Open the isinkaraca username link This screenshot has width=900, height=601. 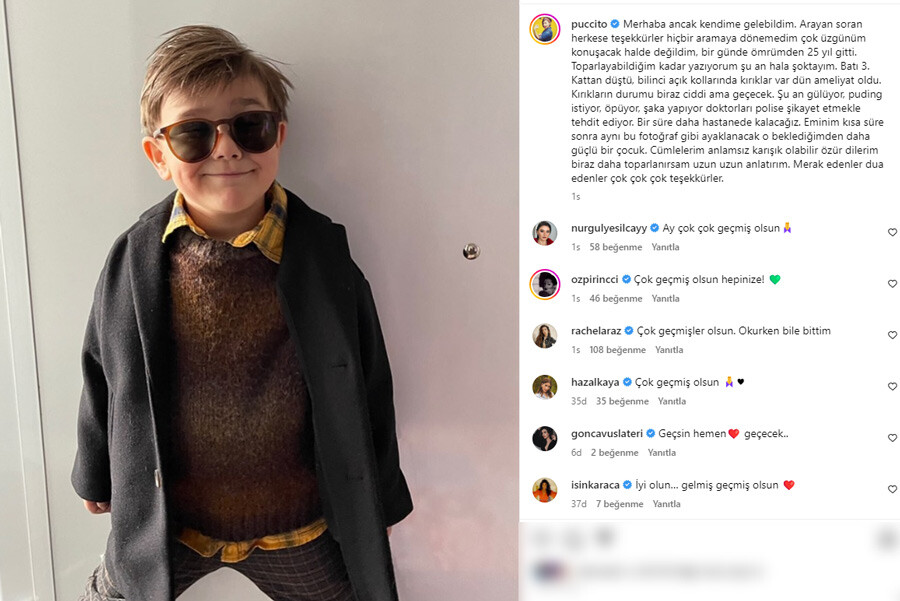594,485
